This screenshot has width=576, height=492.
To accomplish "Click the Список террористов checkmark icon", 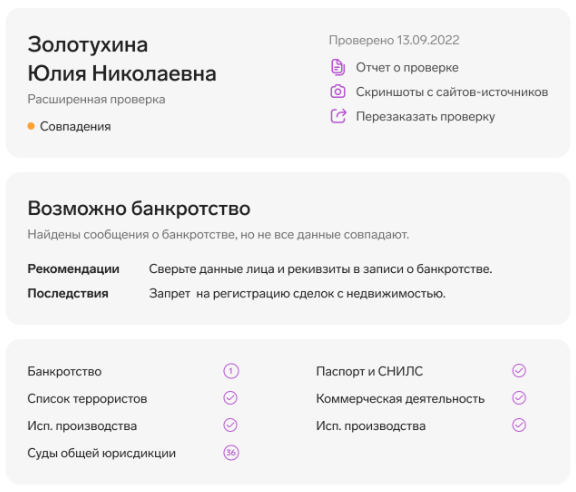I will click(x=230, y=398).
